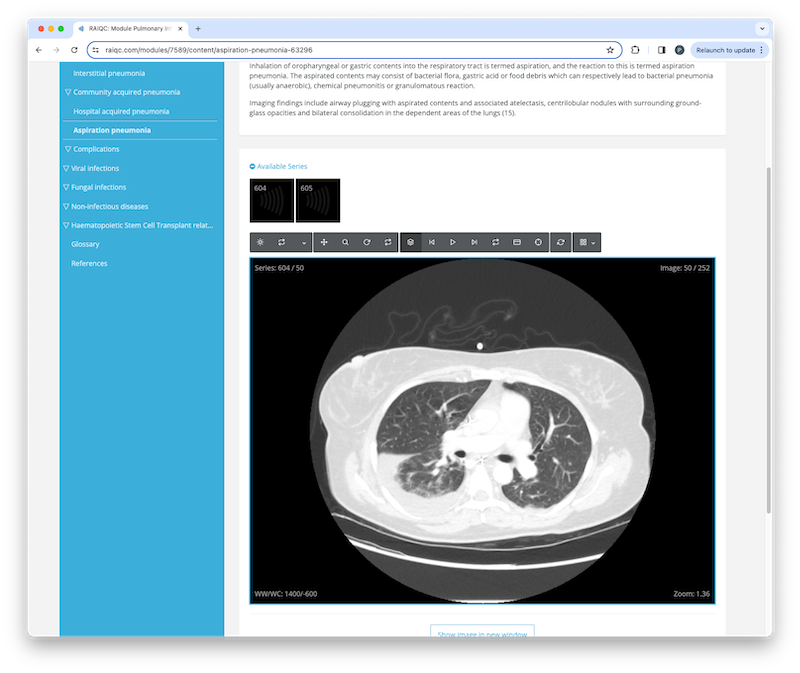
Task: Open the window preset dropdown arrow
Action: (x=304, y=242)
